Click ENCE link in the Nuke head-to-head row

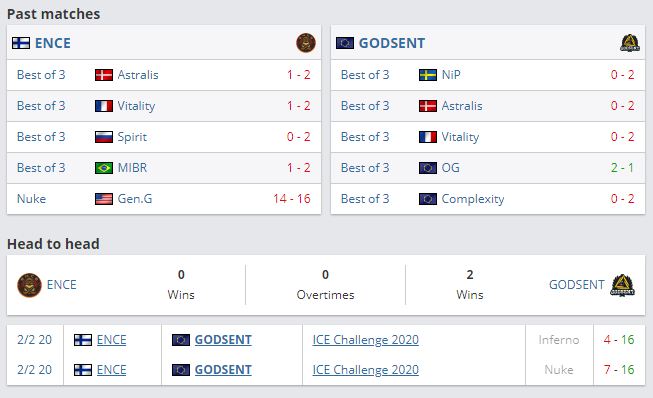click(x=111, y=370)
